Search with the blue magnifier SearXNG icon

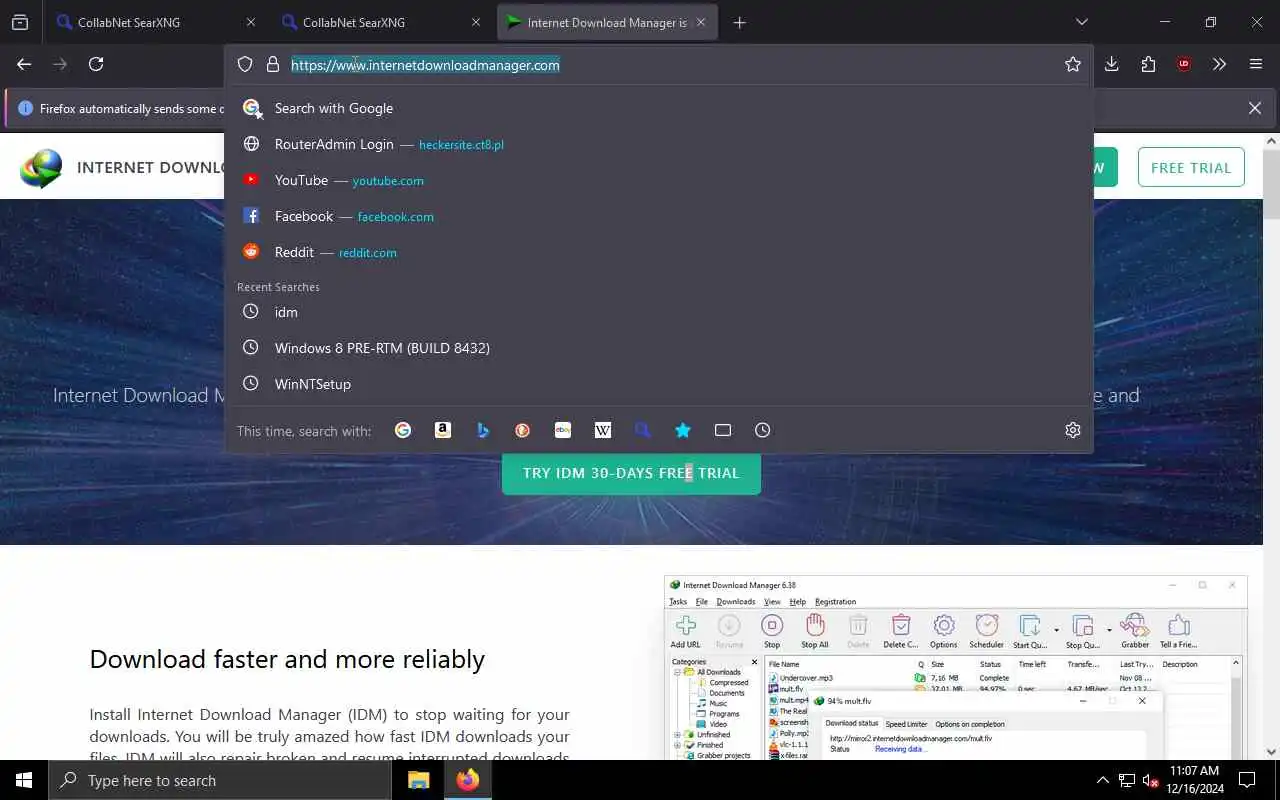click(x=643, y=430)
